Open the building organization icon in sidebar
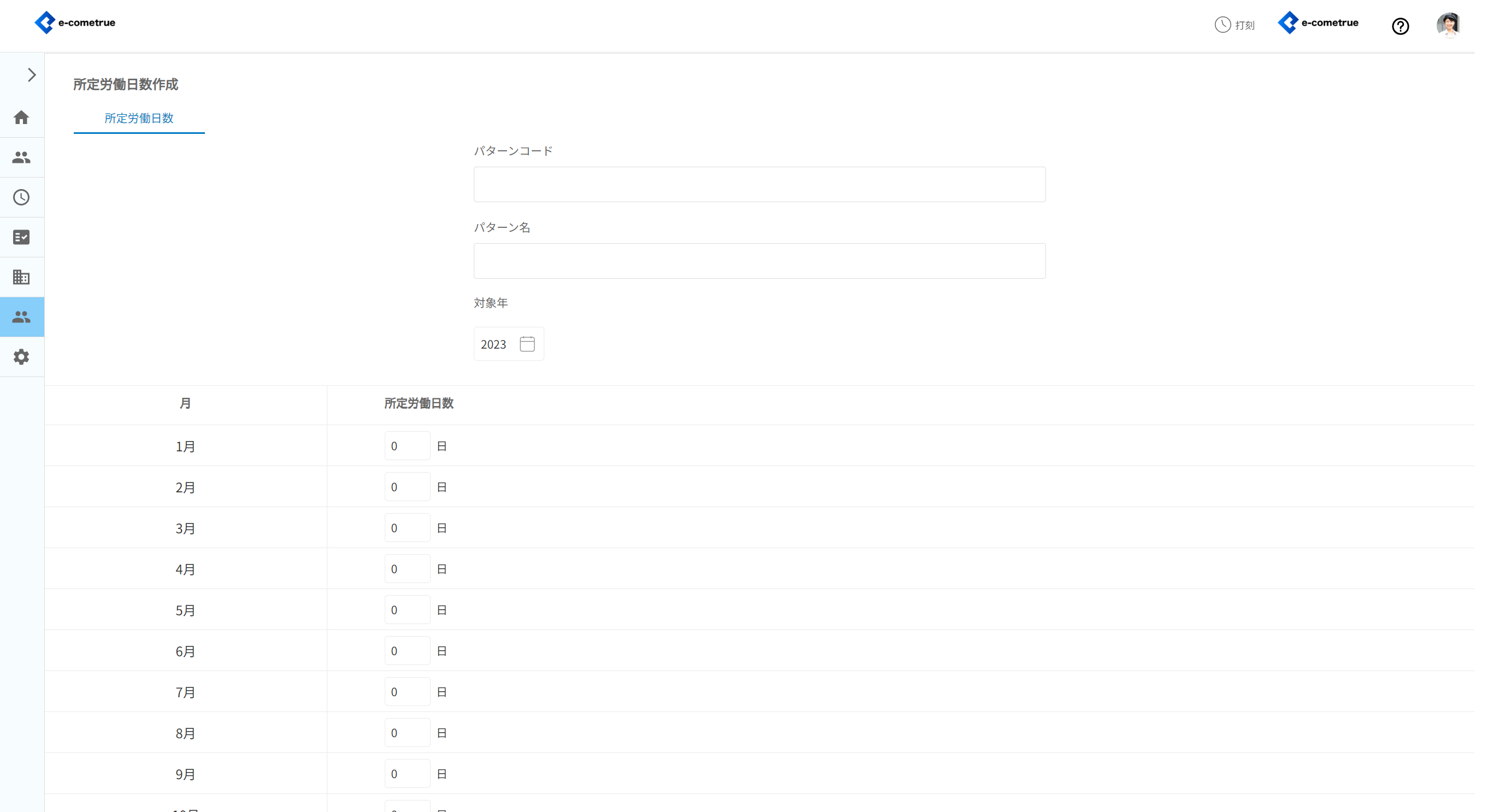Screen dimensions: 1493x812 pyautogui.click(x=21, y=277)
